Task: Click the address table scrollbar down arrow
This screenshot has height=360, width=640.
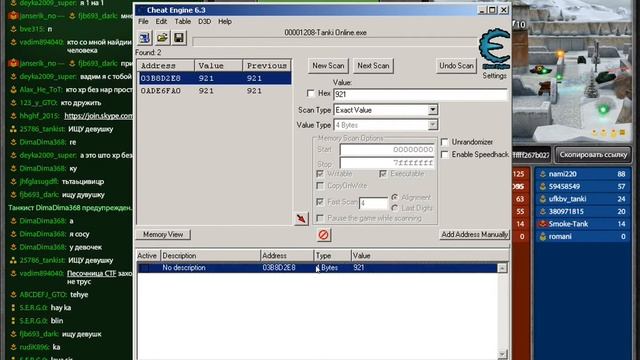Action: pyautogui.click(x=502, y=354)
